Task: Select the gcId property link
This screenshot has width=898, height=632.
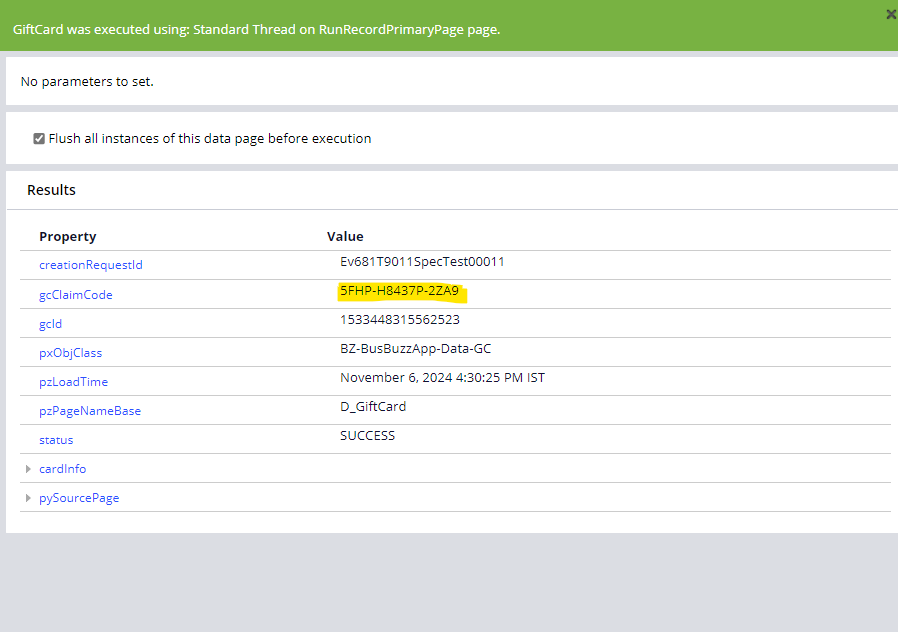Action: 50,323
